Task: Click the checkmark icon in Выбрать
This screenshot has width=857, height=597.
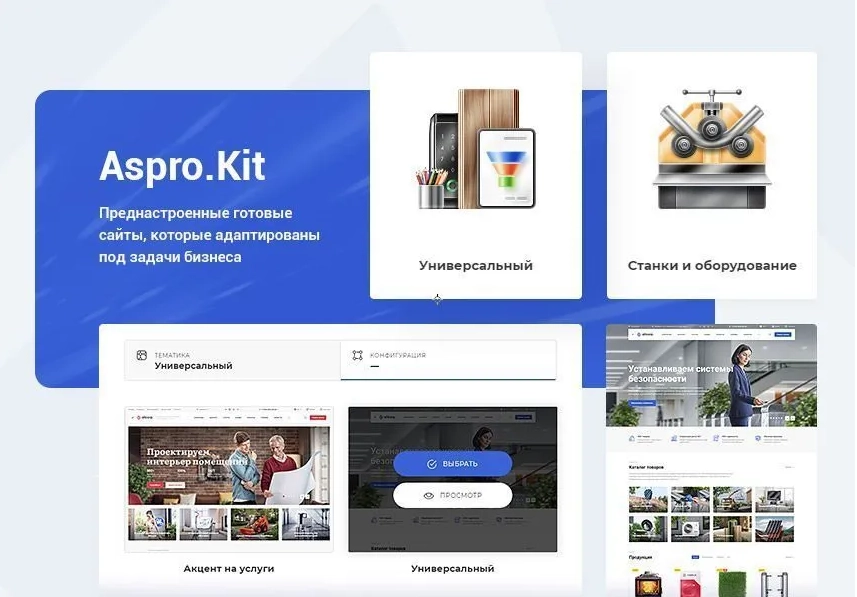Action: 432,464
